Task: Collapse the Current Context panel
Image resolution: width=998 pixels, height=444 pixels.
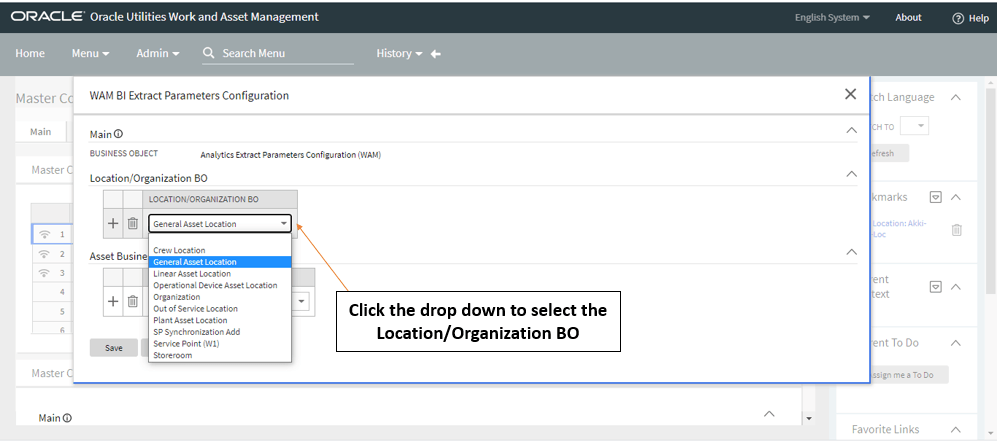Action: click(x=955, y=287)
